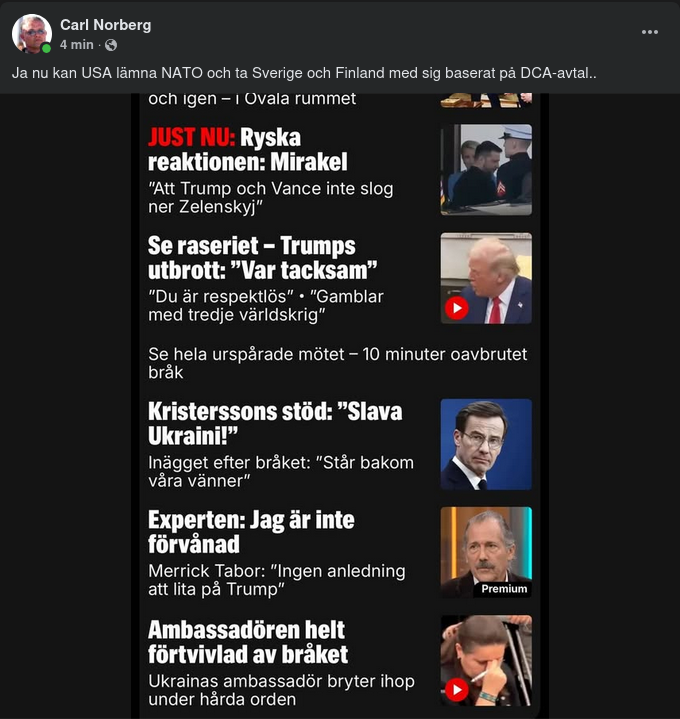The height and width of the screenshot is (719, 680).
Task: Click 'Se hela urspårade mötet' text link
Action: click(337, 363)
